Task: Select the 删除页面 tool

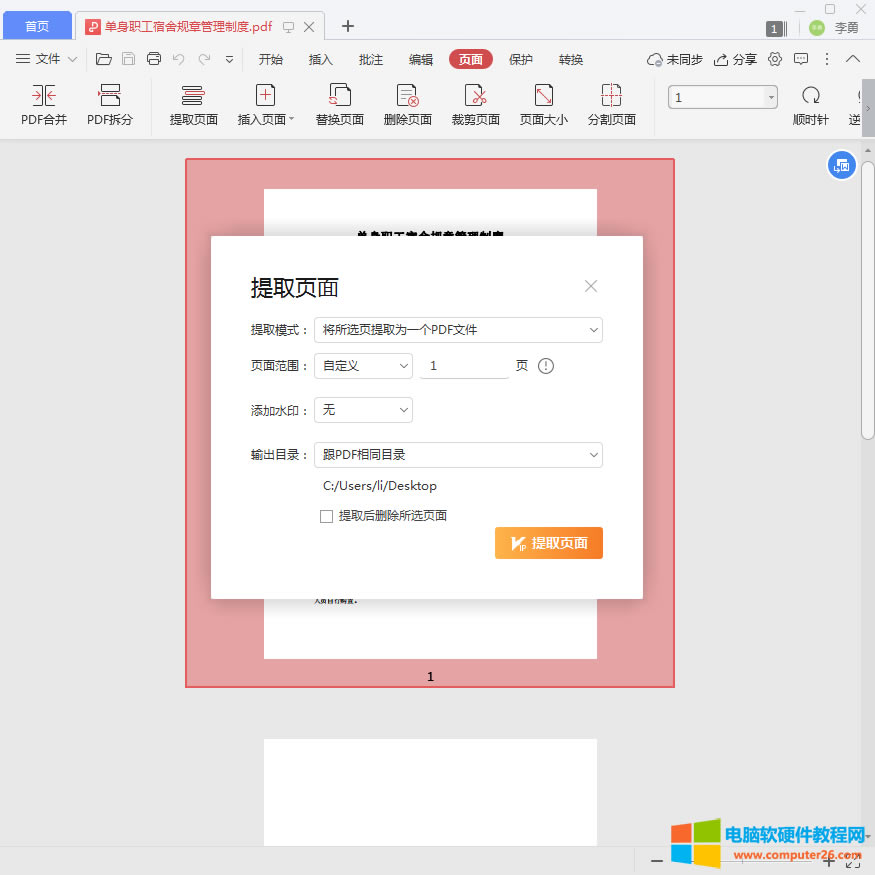Action: click(x=407, y=104)
